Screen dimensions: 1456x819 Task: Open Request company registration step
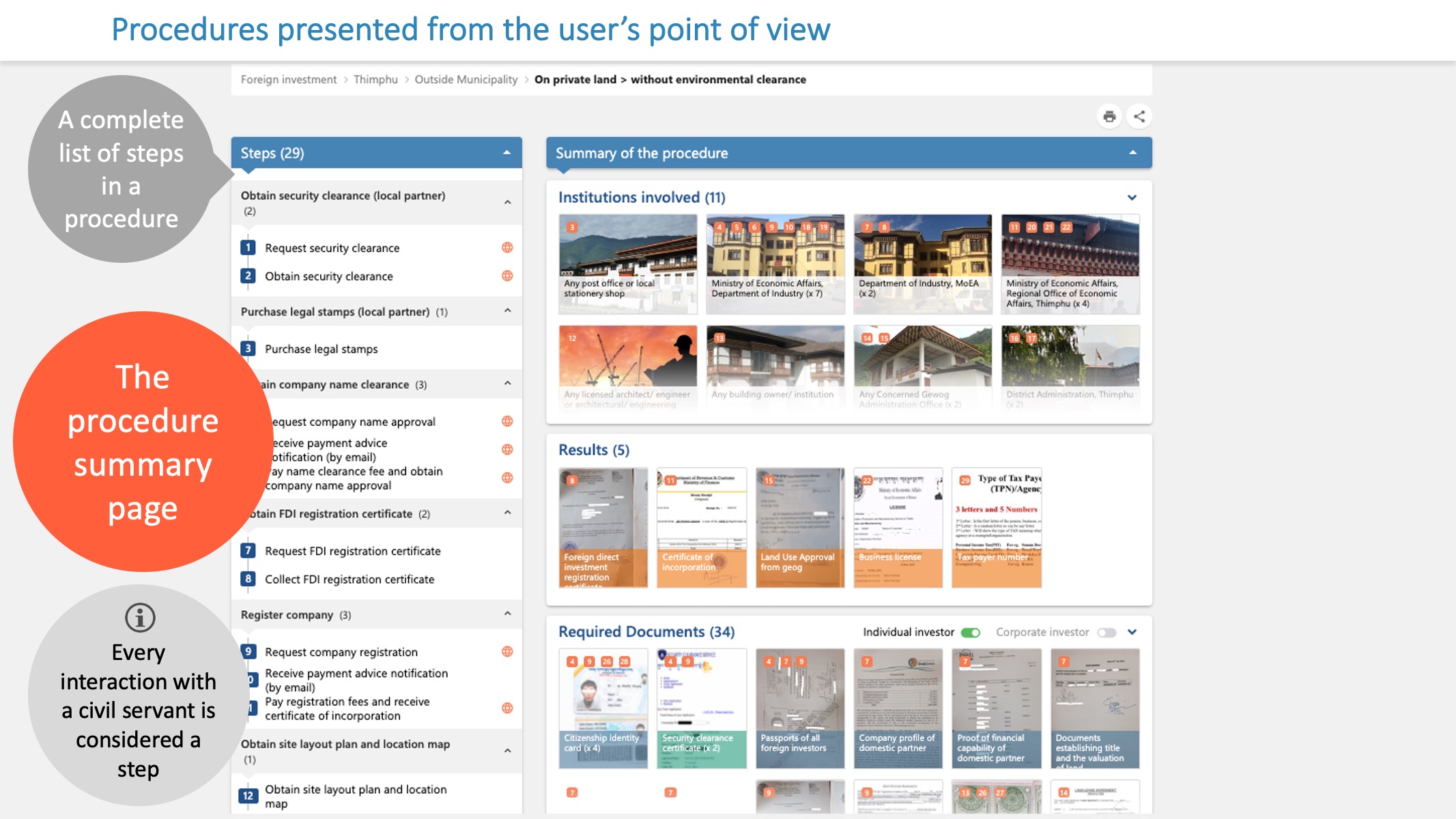[x=341, y=652]
